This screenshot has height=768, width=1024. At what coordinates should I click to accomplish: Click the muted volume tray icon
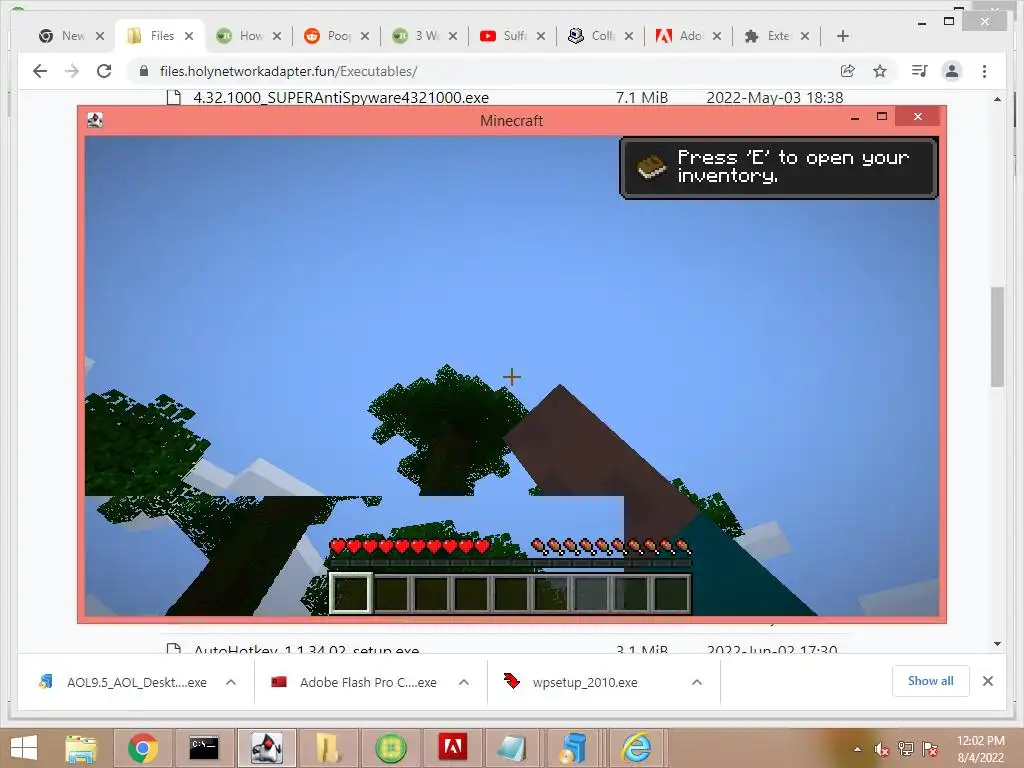pyautogui.click(x=882, y=749)
